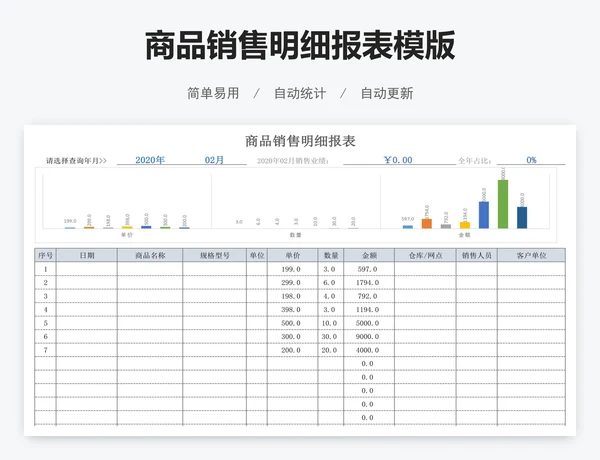Image resolution: width=600 pixels, height=460 pixels.
Task: Click the 商品名称 column header
Action: [x=150, y=255]
